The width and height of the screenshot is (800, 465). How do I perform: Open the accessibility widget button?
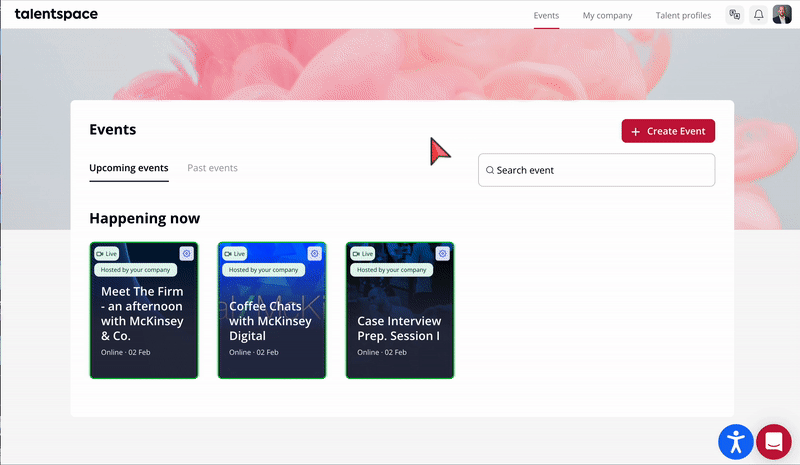point(736,442)
